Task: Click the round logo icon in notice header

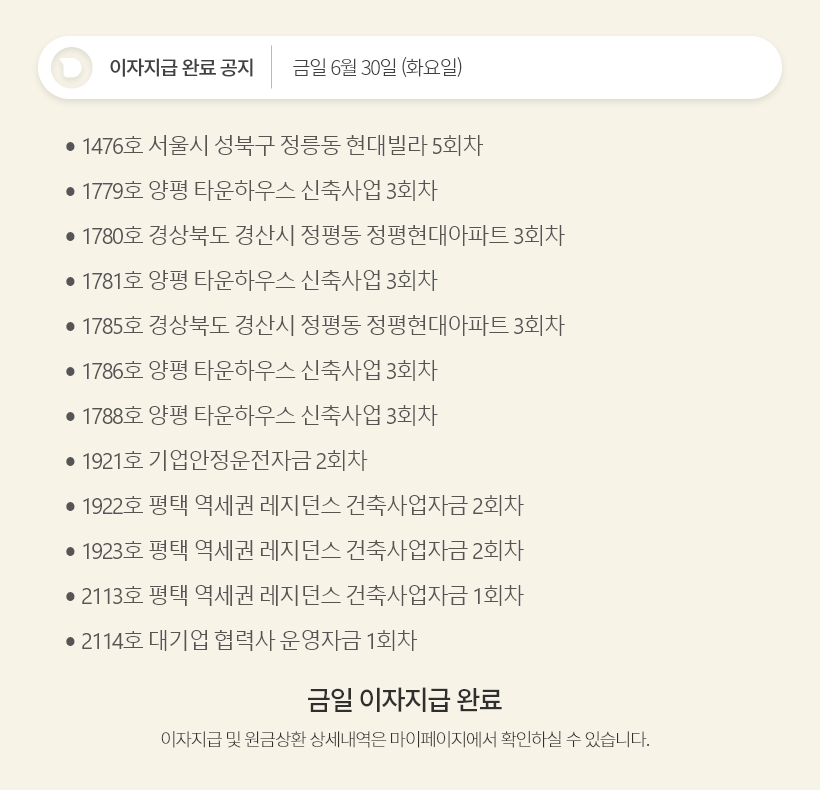Action: [x=71, y=68]
